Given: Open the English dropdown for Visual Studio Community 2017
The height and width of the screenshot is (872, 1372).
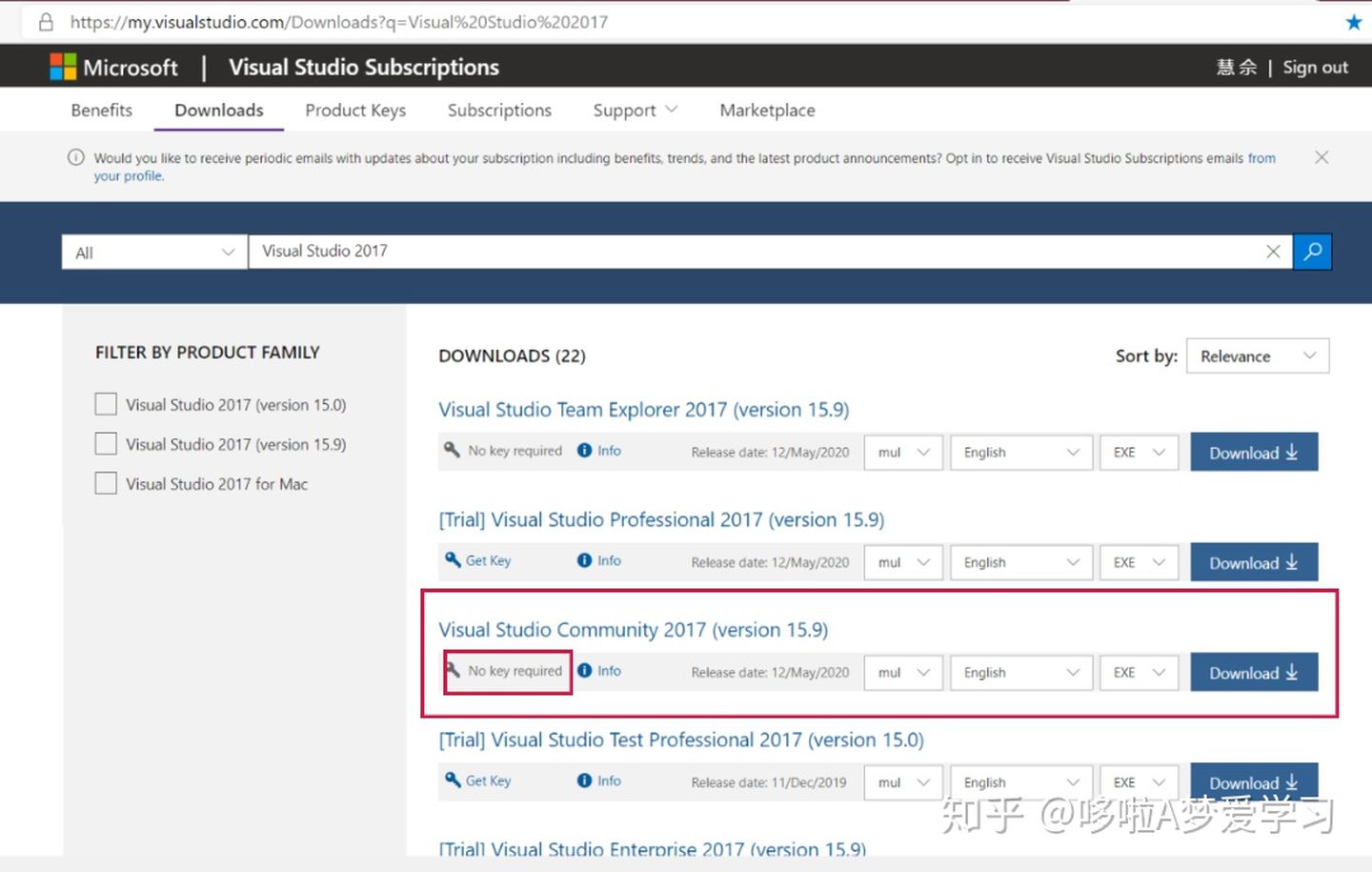Looking at the screenshot, I should 1021,673.
